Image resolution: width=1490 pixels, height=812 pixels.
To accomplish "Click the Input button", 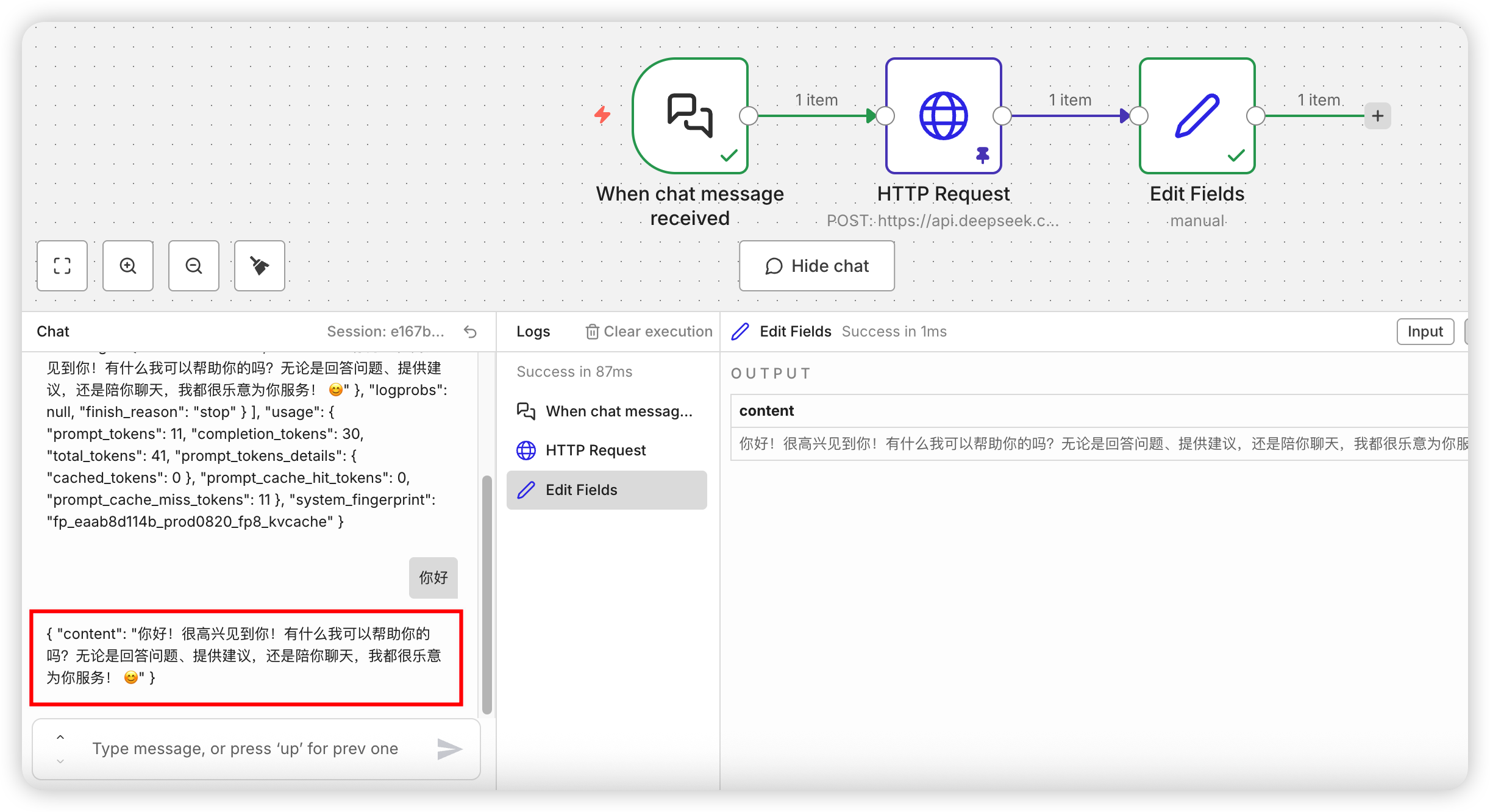I will tap(1425, 332).
